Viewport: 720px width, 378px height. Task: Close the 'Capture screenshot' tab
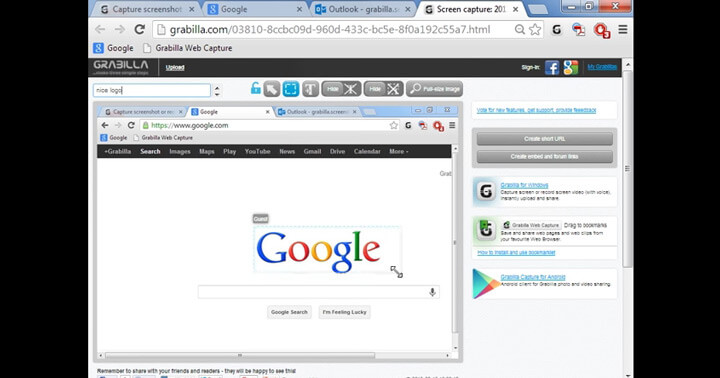191,9
